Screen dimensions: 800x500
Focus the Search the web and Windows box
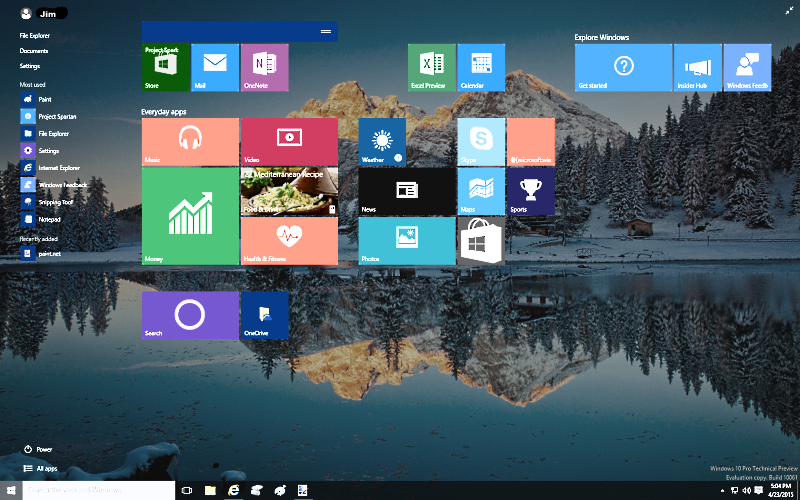tap(99, 490)
